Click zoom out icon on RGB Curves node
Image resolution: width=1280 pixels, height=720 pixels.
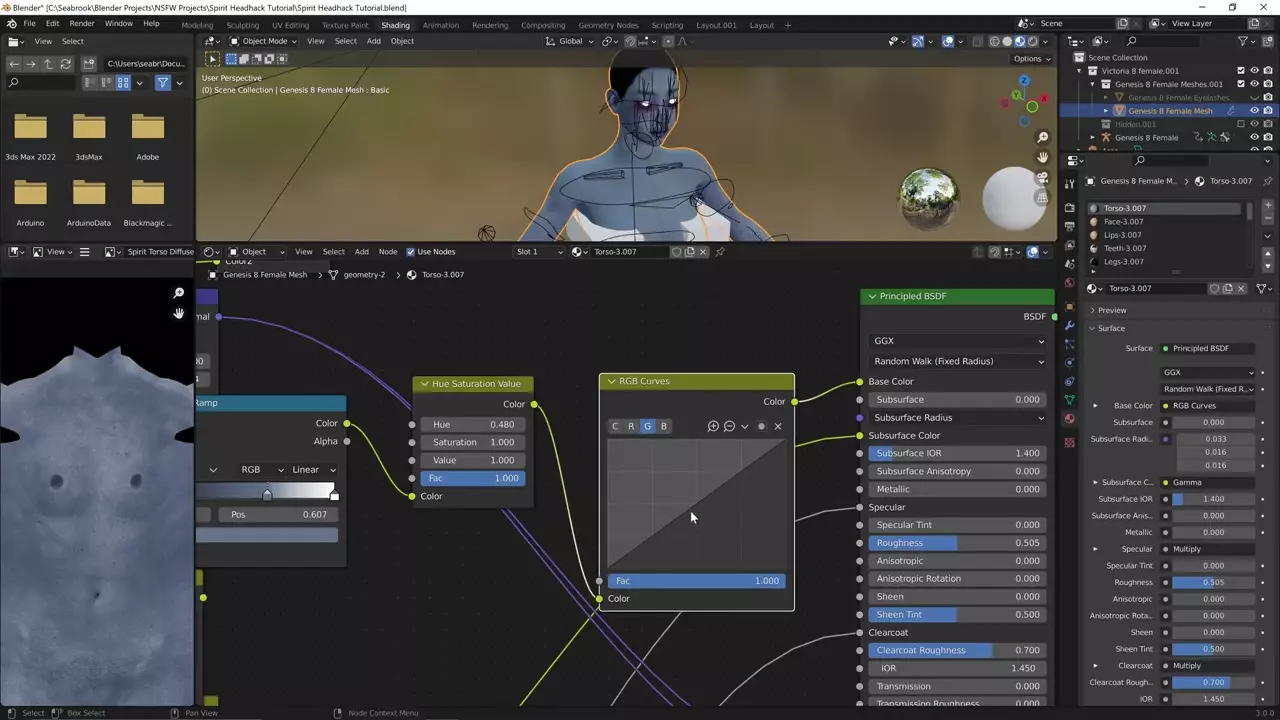point(729,426)
